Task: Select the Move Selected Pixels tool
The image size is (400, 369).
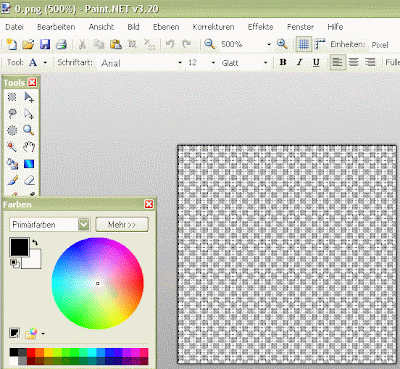Action: point(29,97)
